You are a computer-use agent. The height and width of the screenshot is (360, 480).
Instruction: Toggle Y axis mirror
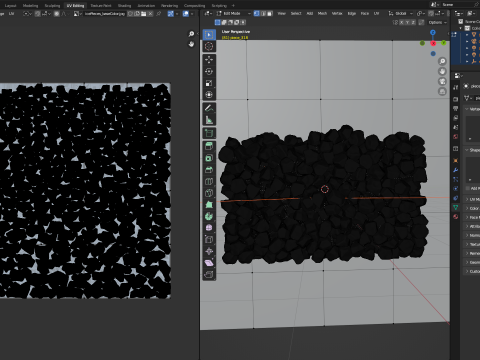pos(407,22)
